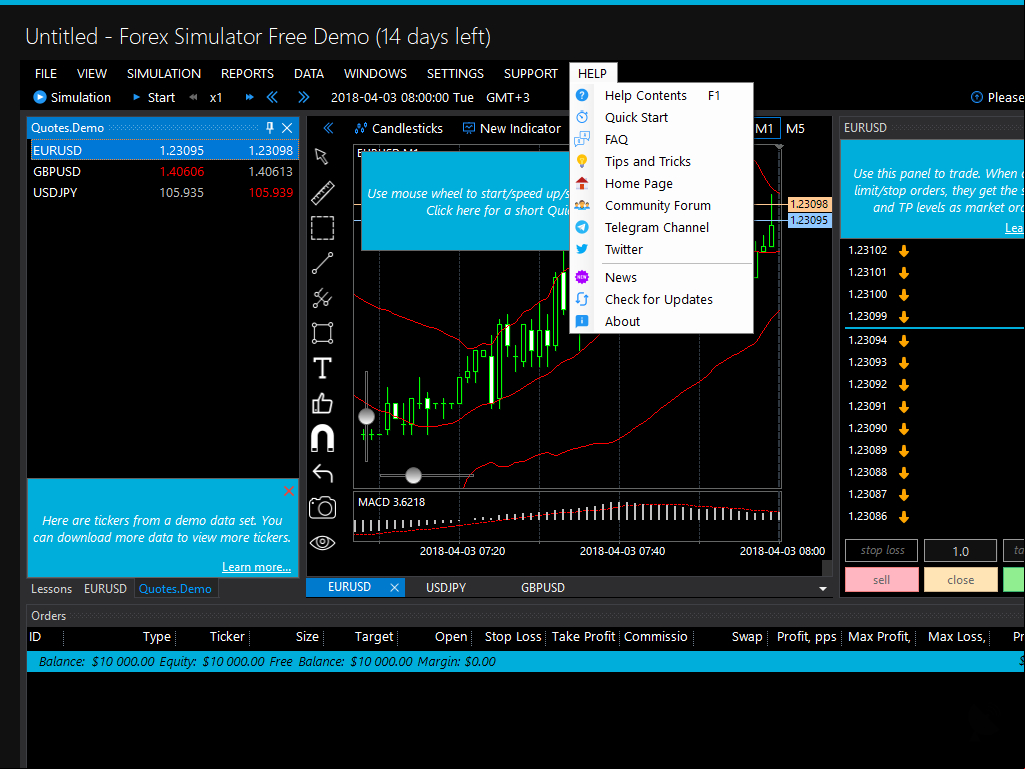This screenshot has height=769, width=1025.
Task: Open the FILE menu
Action: pos(46,73)
